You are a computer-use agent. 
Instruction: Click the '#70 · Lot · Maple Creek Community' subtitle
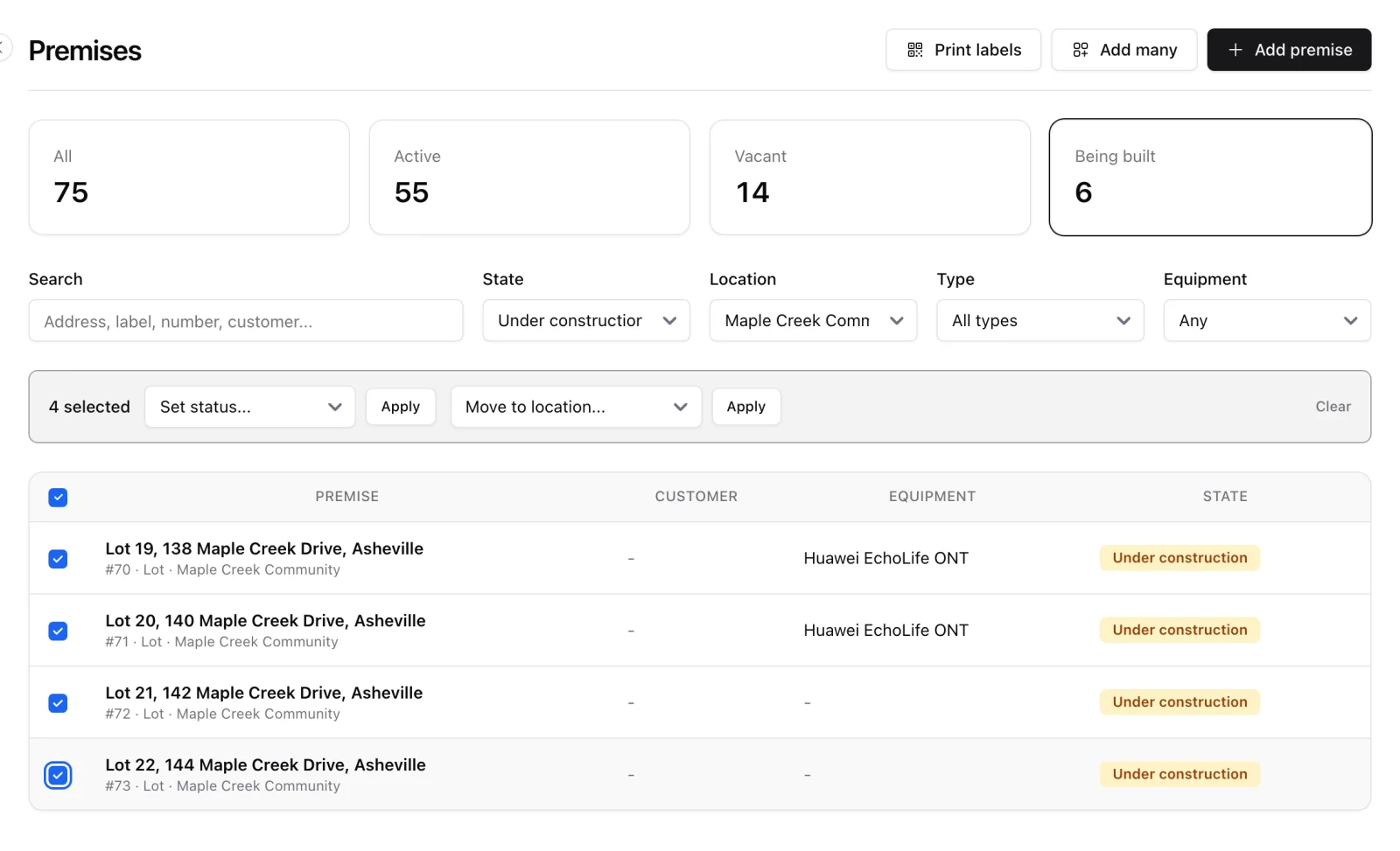coord(222,570)
